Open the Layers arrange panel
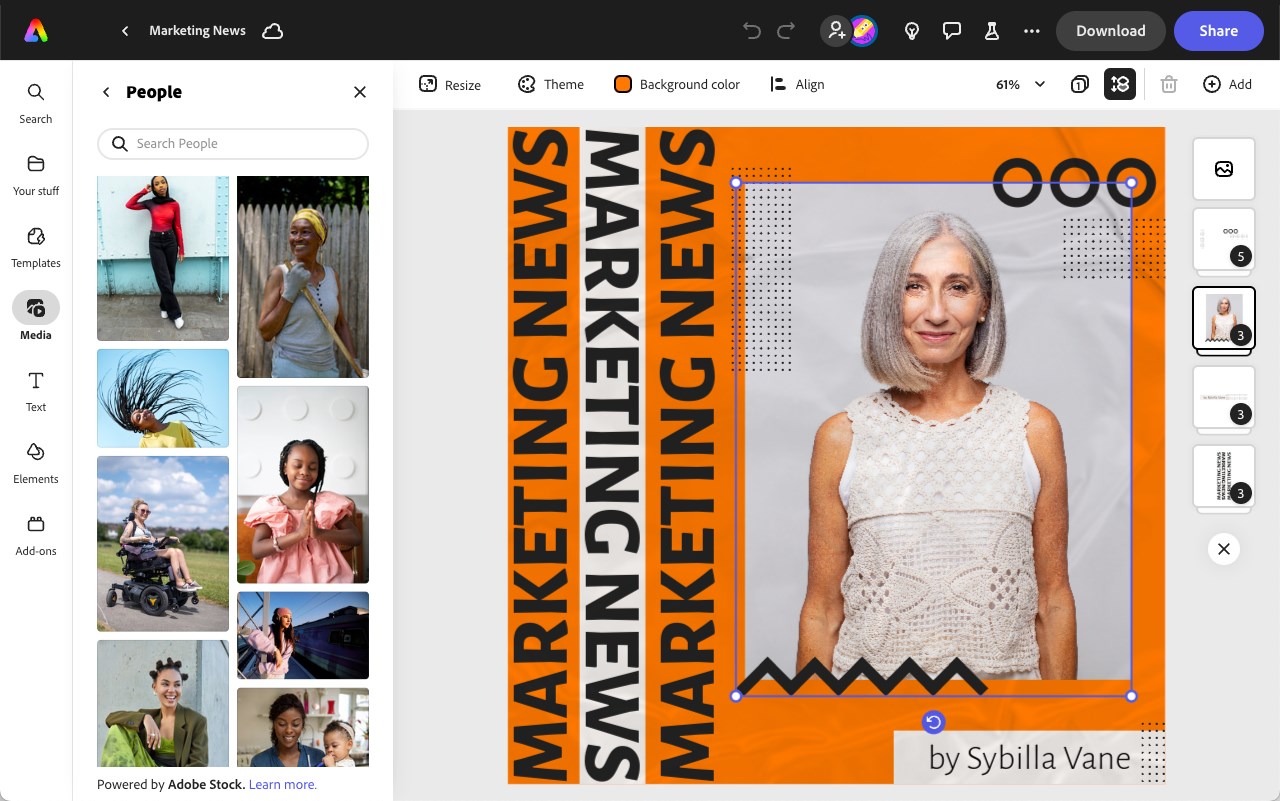 pyautogui.click(x=1120, y=84)
